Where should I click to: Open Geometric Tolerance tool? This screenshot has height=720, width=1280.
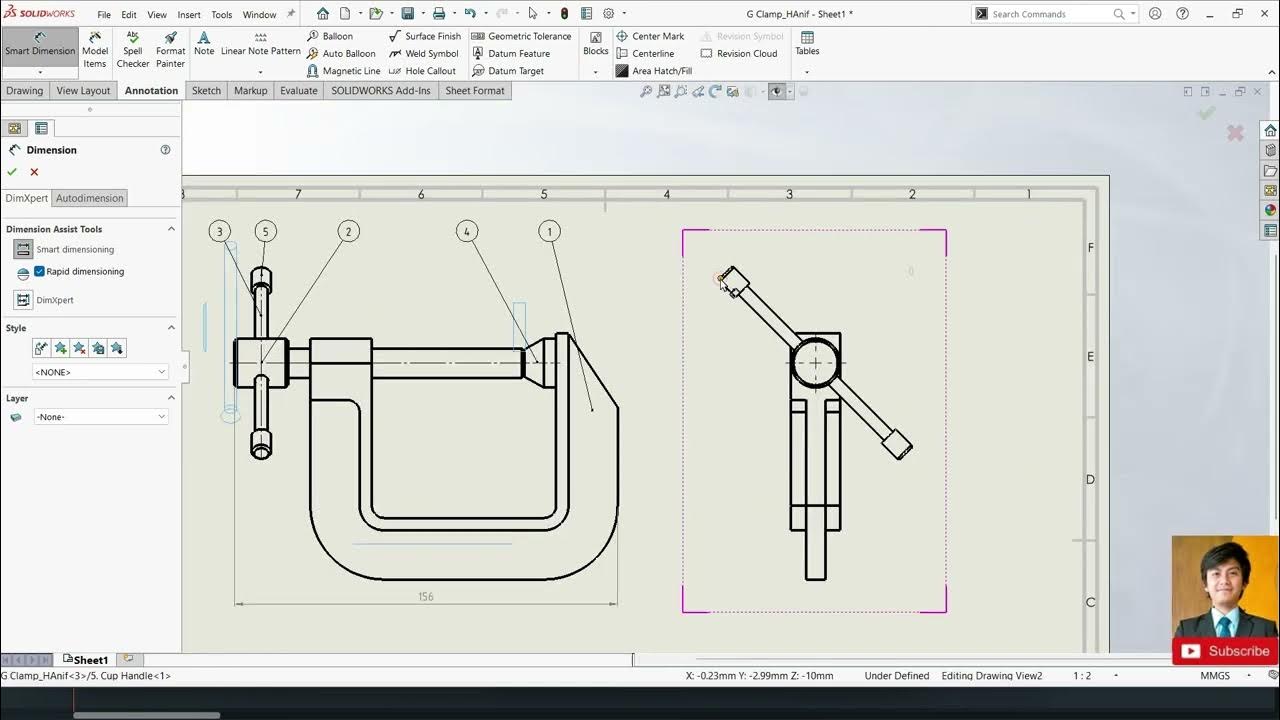click(522, 36)
